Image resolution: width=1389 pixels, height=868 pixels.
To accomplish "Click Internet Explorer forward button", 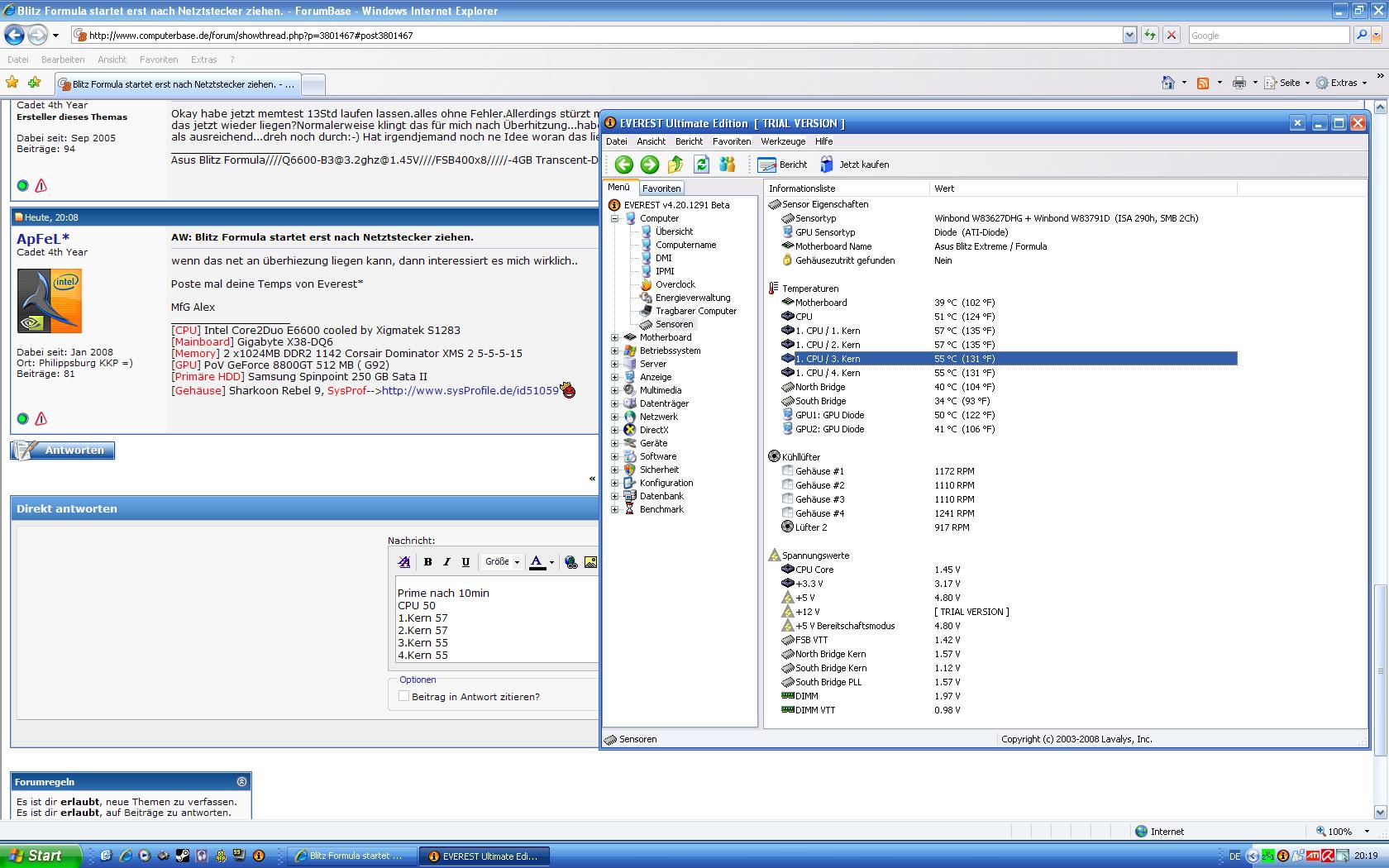I will (x=37, y=35).
